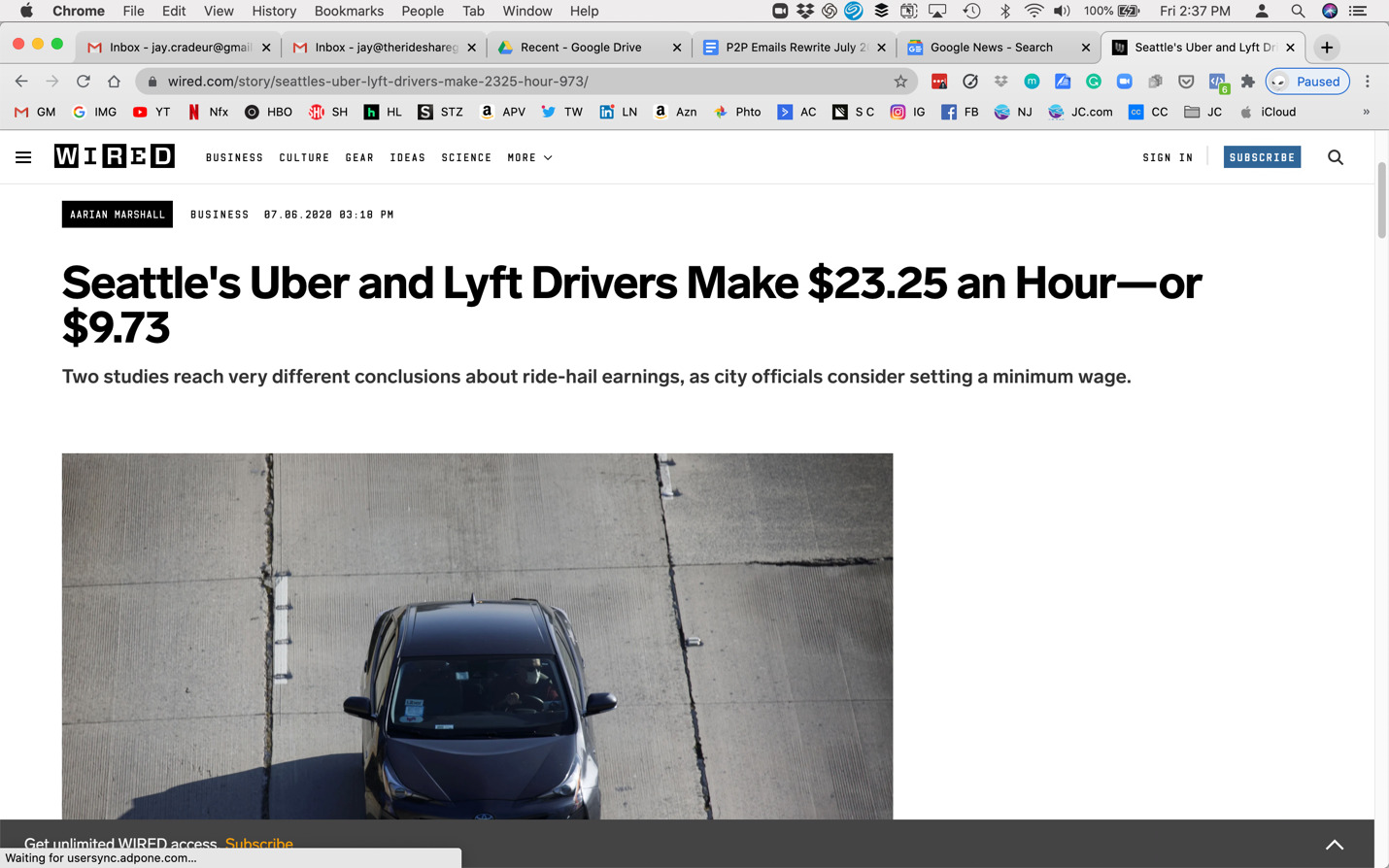Image resolution: width=1389 pixels, height=868 pixels.
Task: Click the Subscribe link in bottom banner
Action: tap(259, 845)
